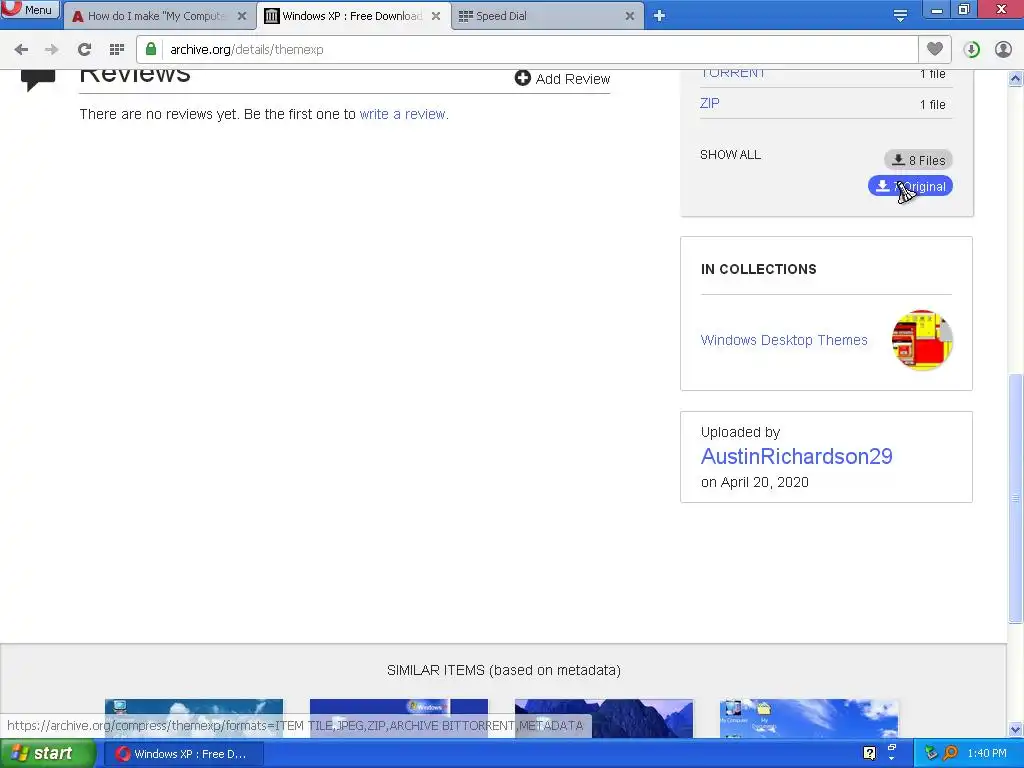This screenshot has height=768, width=1024.
Task: Open the ZIP download option
Action: click(710, 103)
